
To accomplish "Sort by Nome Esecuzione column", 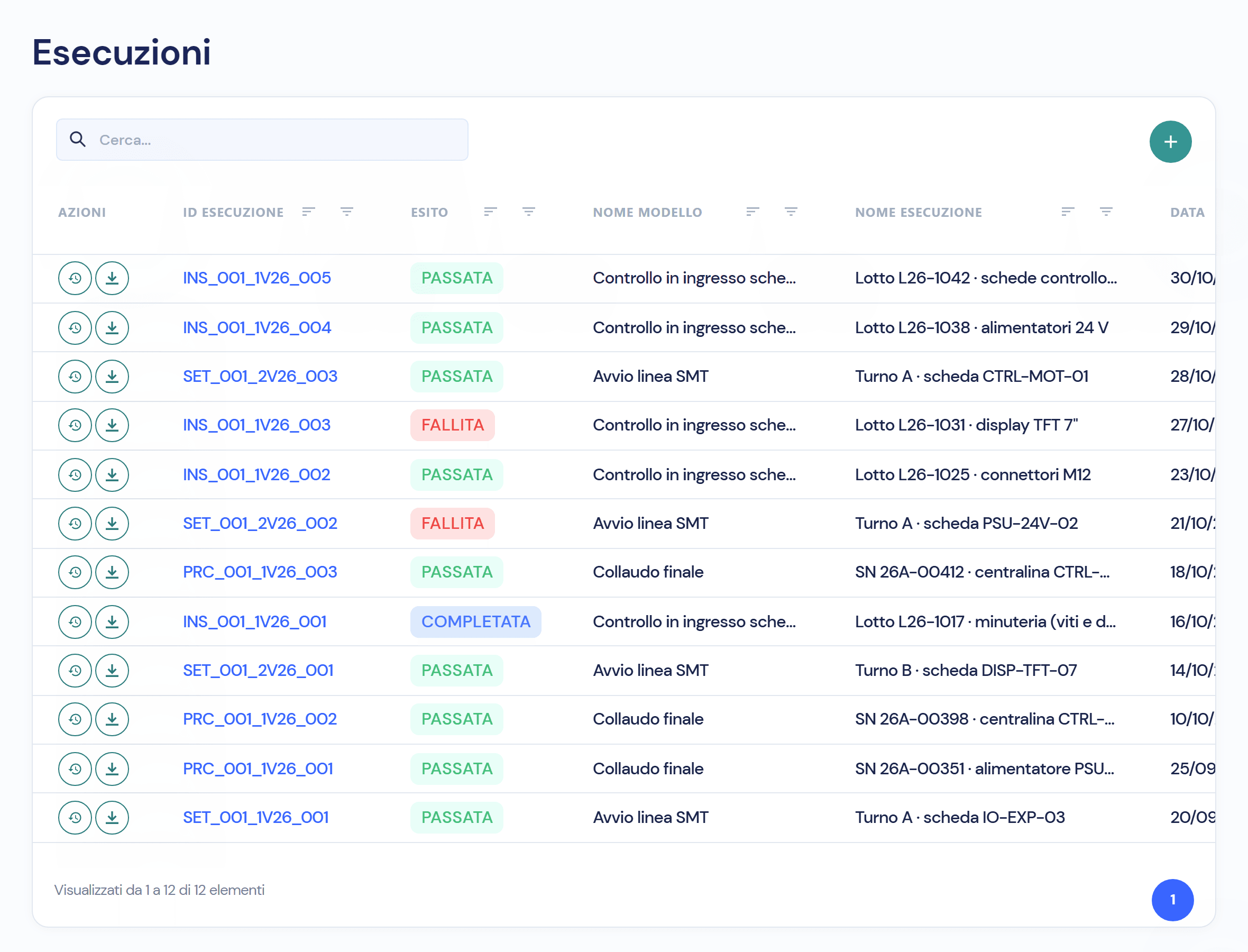I will pyautogui.click(x=1067, y=212).
